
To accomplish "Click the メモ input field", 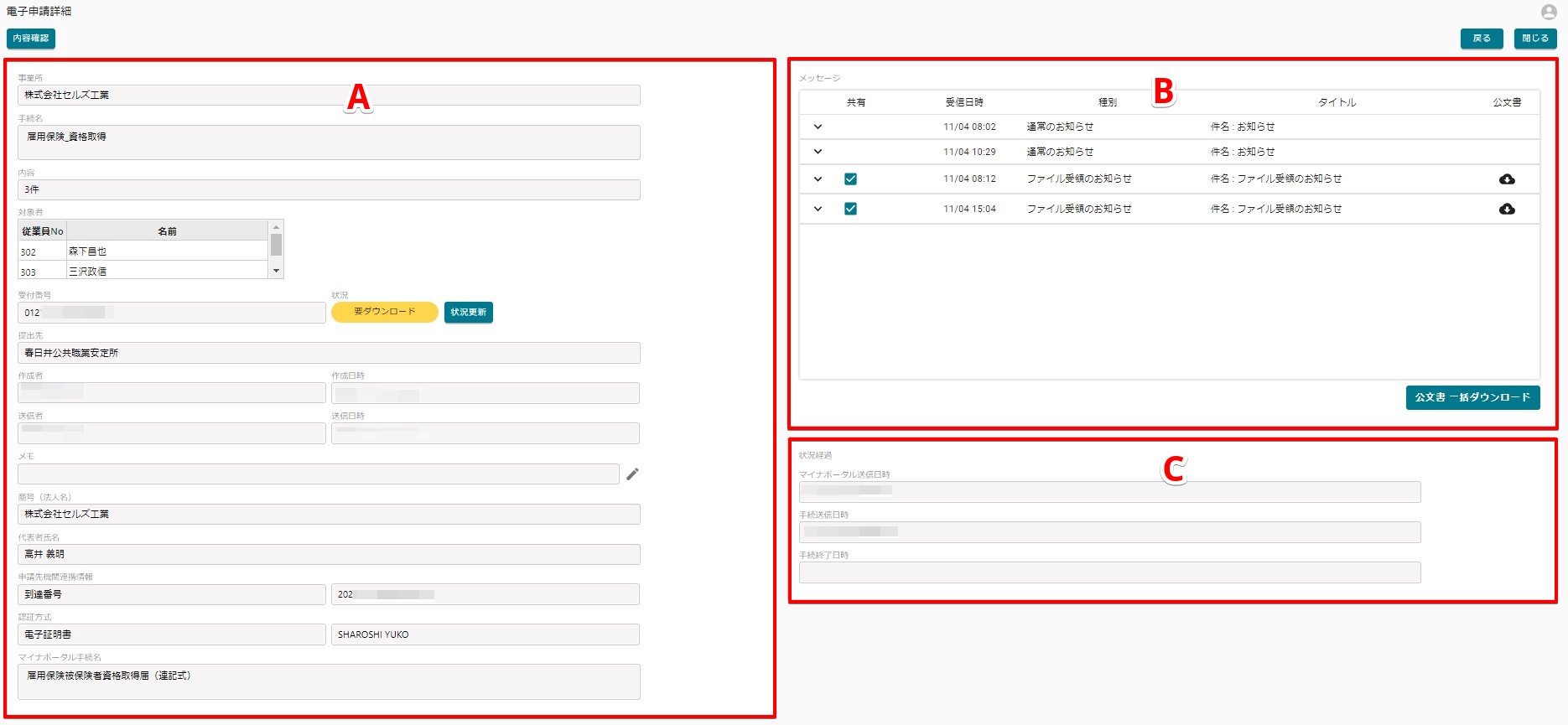I will click(x=319, y=474).
